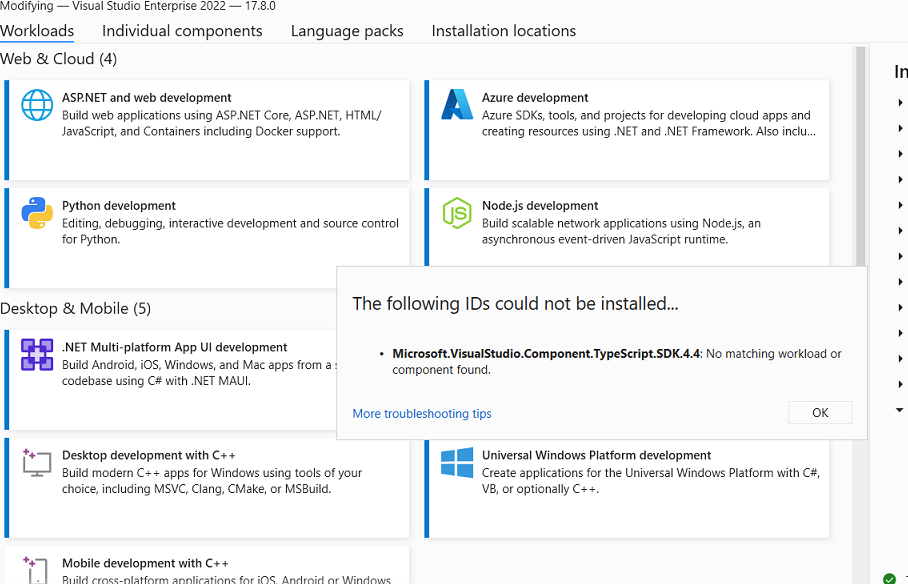The height and width of the screenshot is (584, 908).
Task: Open the Individual components tab
Action: [x=182, y=31]
